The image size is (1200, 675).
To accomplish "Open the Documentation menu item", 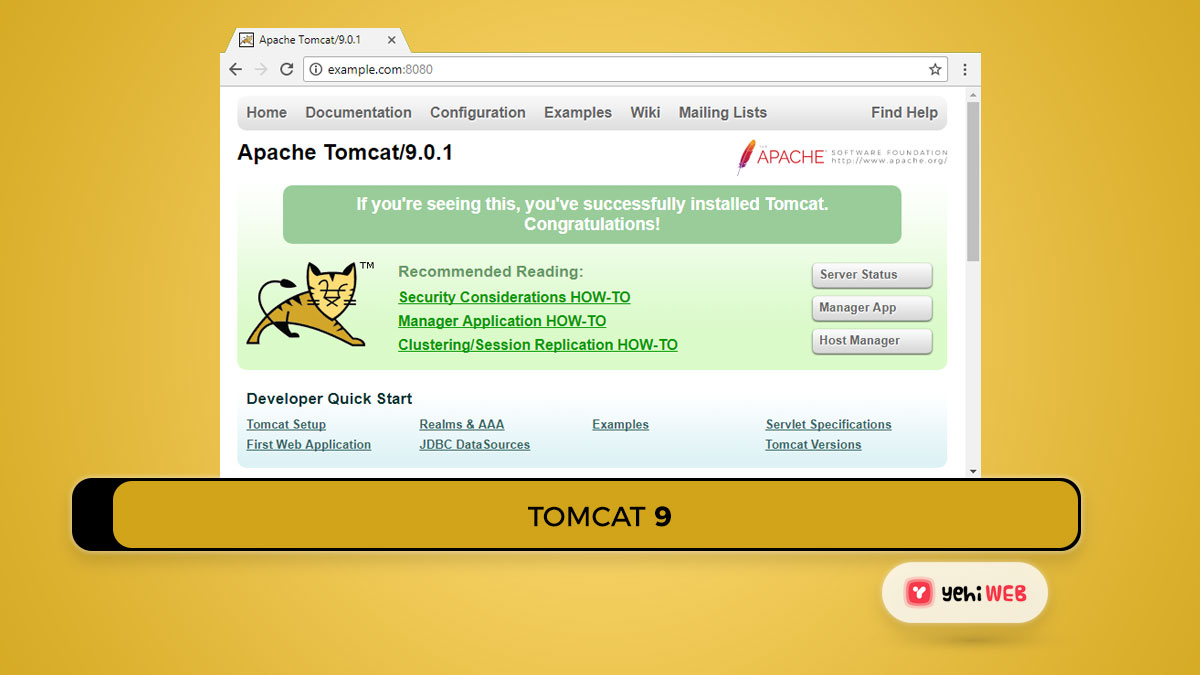I will pos(358,112).
